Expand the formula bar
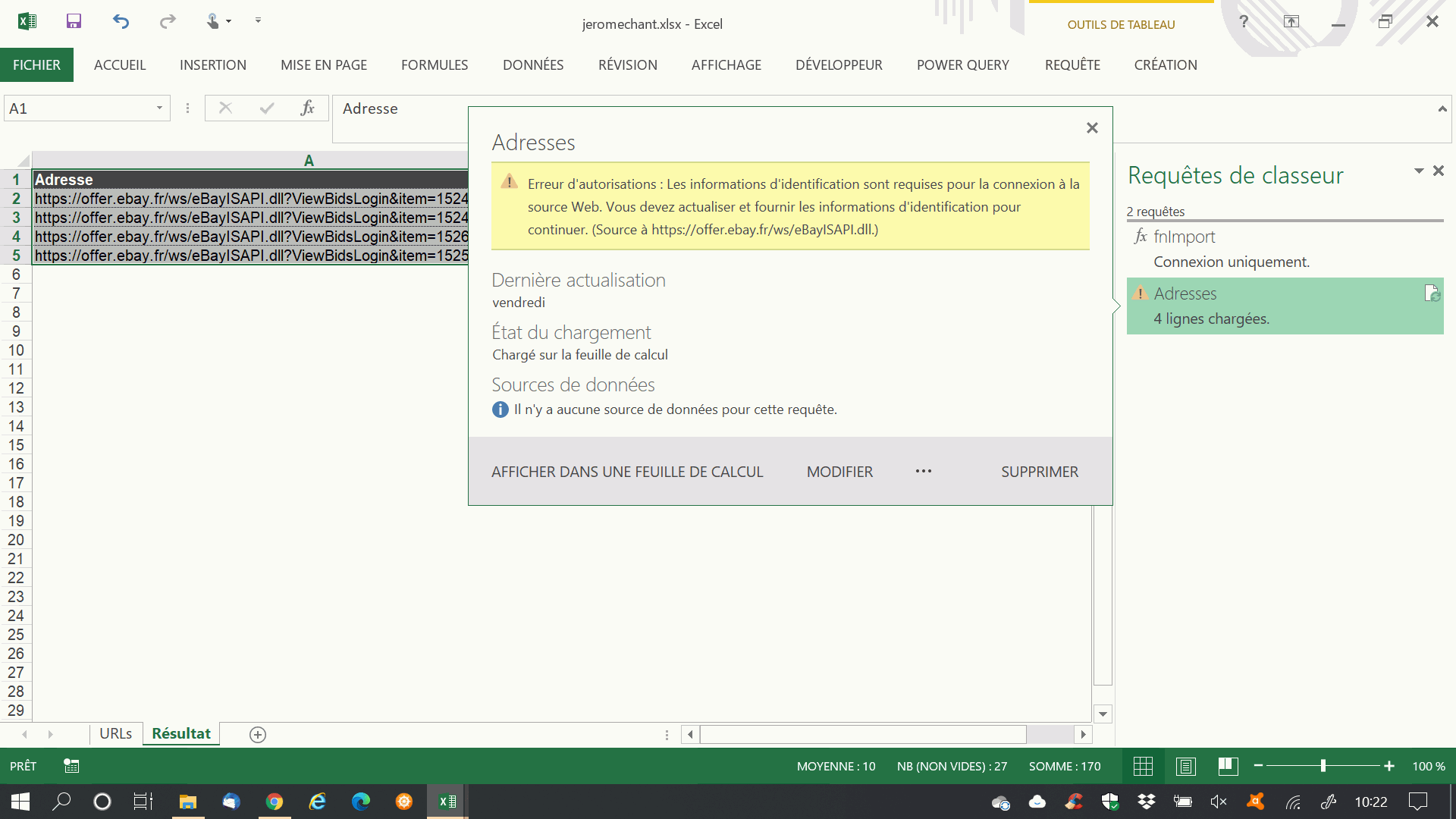Image resolution: width=1456 pixels, height=819 pixels. coord(1442,109)
